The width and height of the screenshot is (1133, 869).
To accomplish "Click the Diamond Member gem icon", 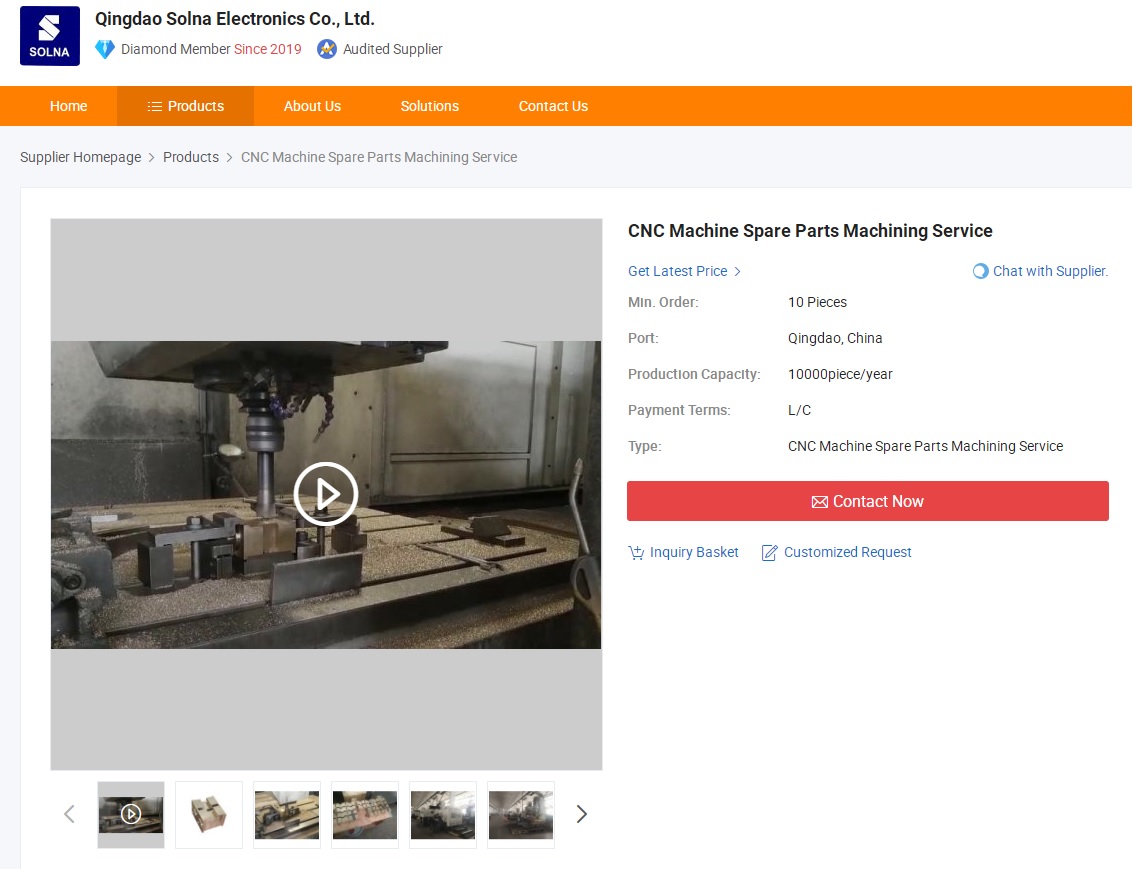I will pos(105,49).
